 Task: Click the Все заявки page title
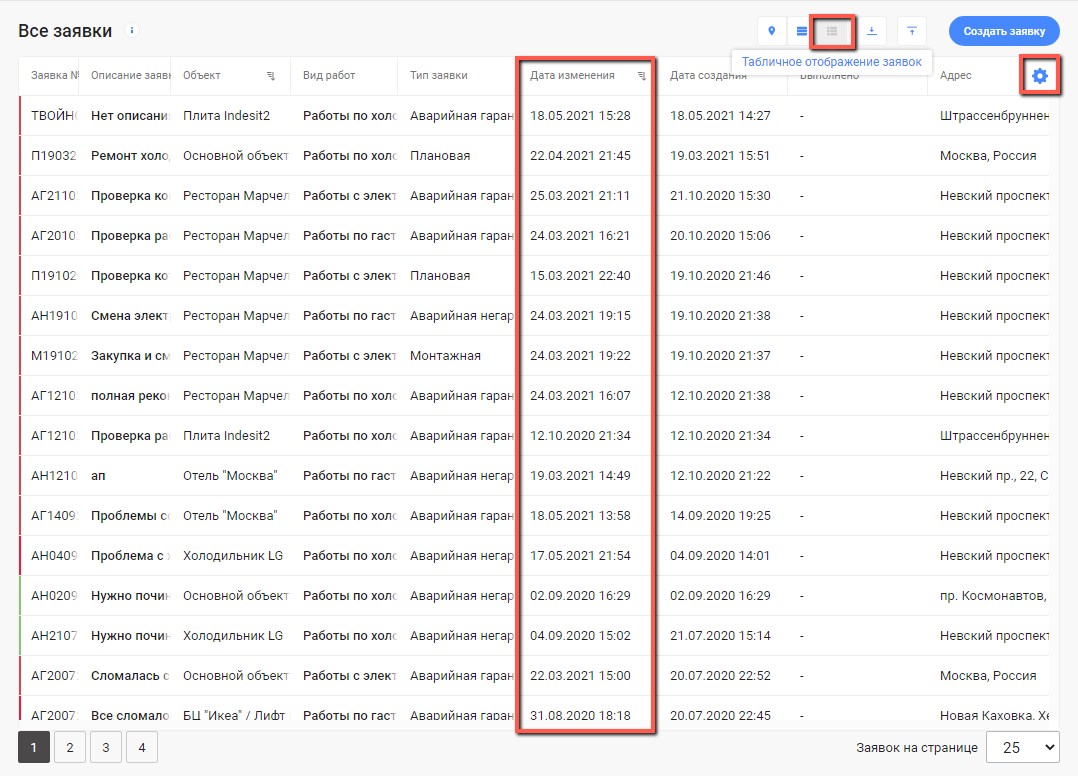tap(65, 31)
